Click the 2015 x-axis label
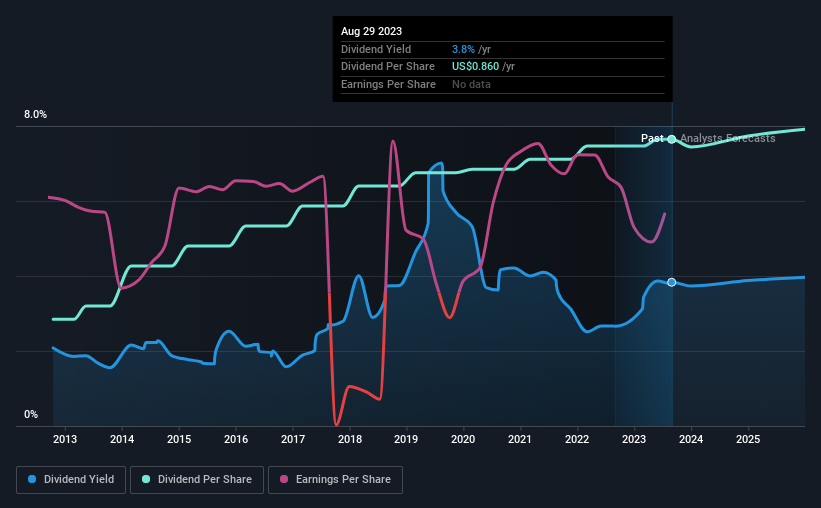821x508 pixels. click(179, 439)
